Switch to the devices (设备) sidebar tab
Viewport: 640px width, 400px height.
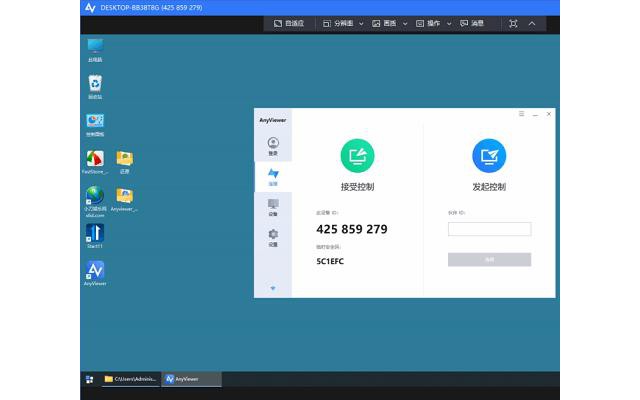coord(273,207)
